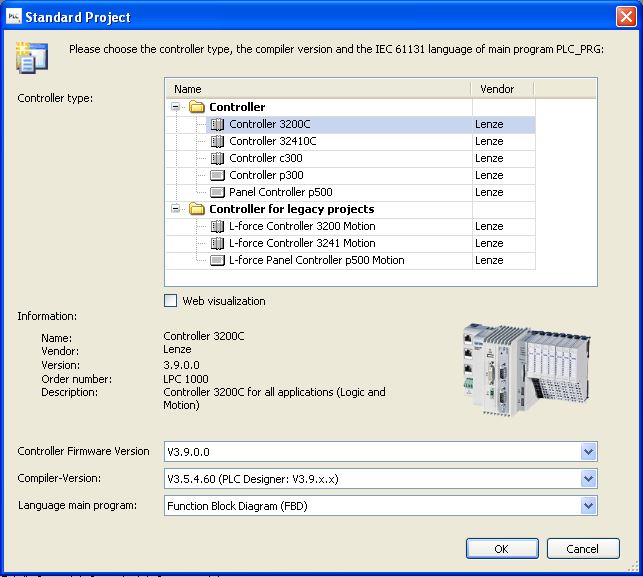643x577 pixels.
Task: Click the Controller folder icon
Action: tap(197, 107)
